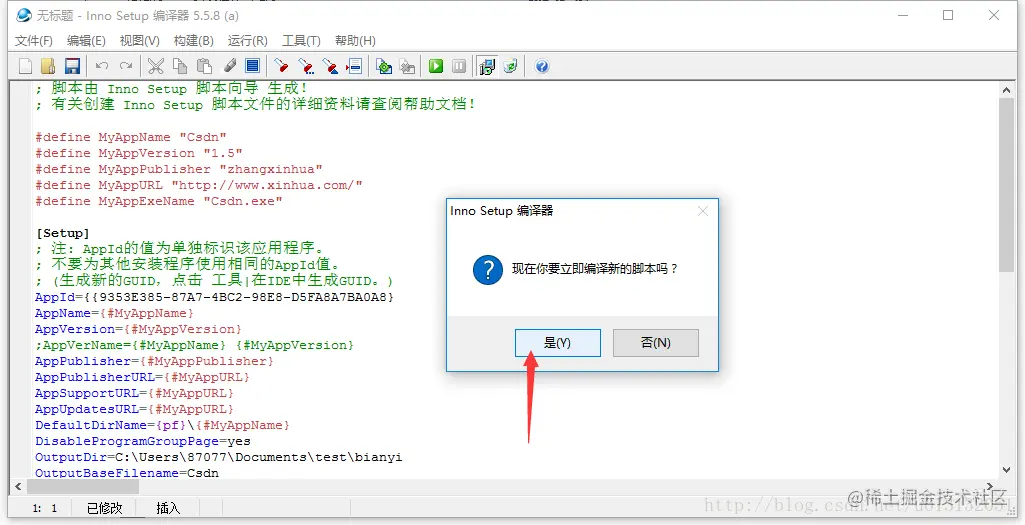Click the AppSupportURL line

(135, 394)
